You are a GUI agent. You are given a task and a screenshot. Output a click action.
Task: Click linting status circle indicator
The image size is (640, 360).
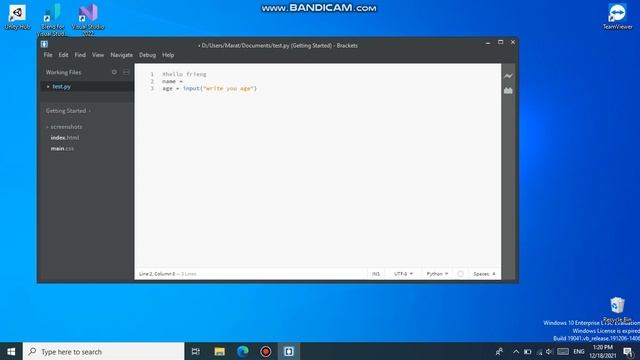click(460, 274)
